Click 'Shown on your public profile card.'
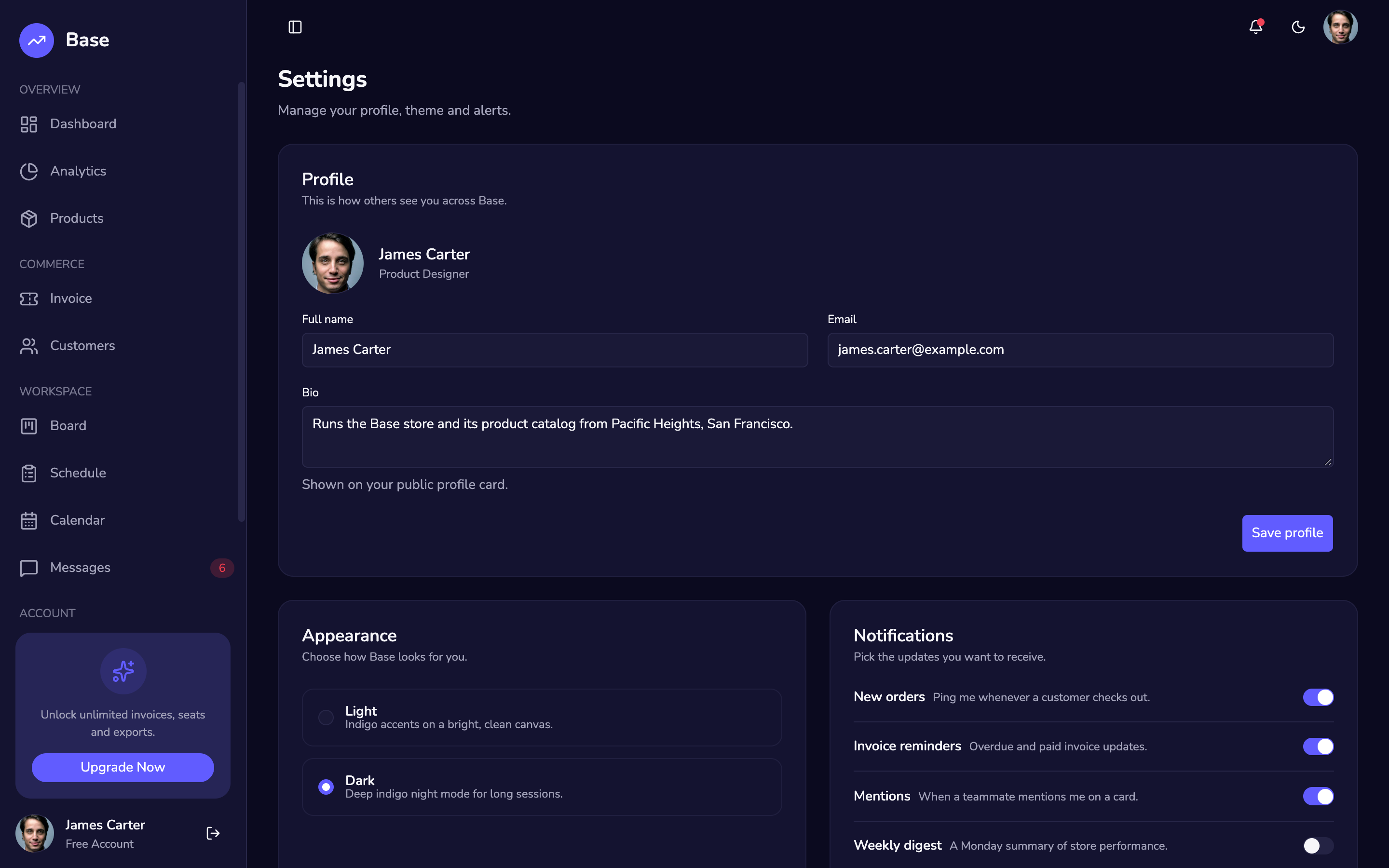 tap(405, 485)
